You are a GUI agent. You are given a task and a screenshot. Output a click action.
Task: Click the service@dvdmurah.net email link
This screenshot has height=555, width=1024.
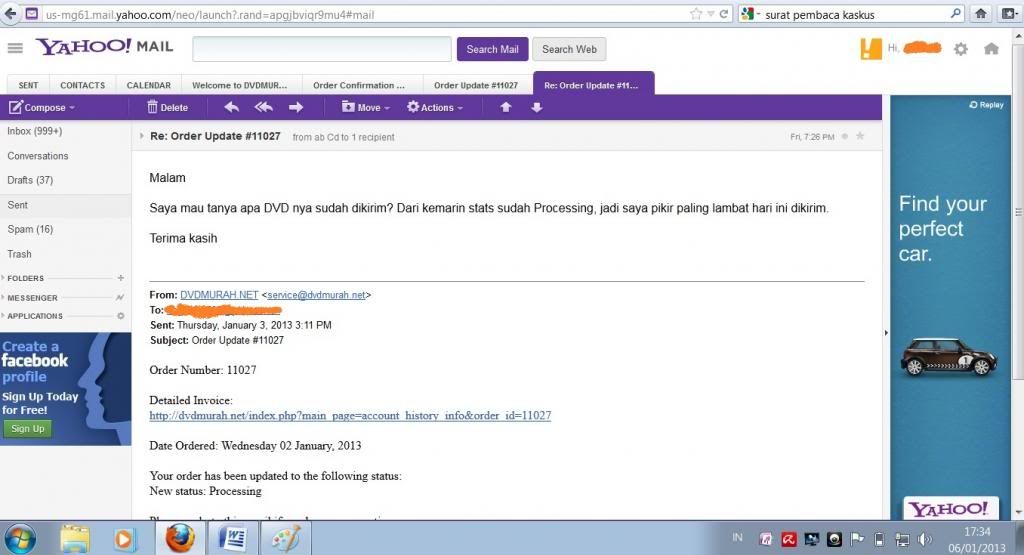(x=316, y=295)
